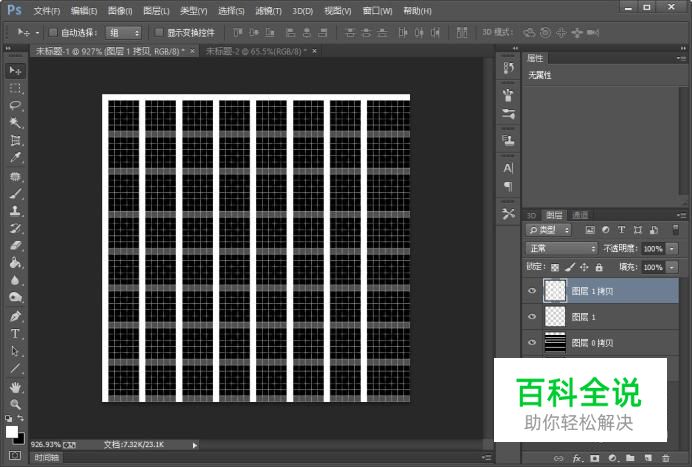Image resolution: width=692 pixels, height=467 pixels.
Task: Open the 滤镜(T) menu
Action: (x=268, y=11)
